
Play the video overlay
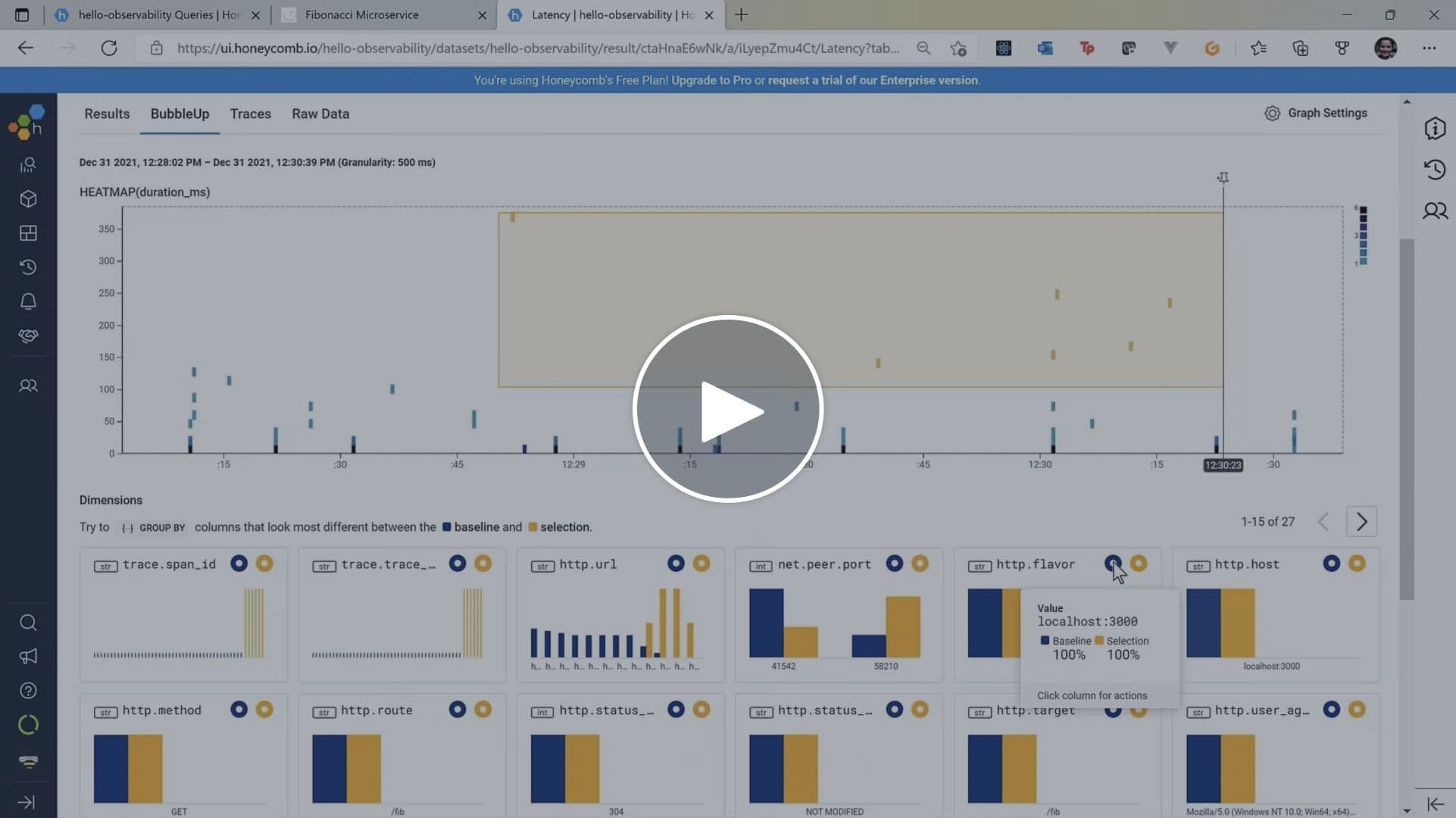728,409
